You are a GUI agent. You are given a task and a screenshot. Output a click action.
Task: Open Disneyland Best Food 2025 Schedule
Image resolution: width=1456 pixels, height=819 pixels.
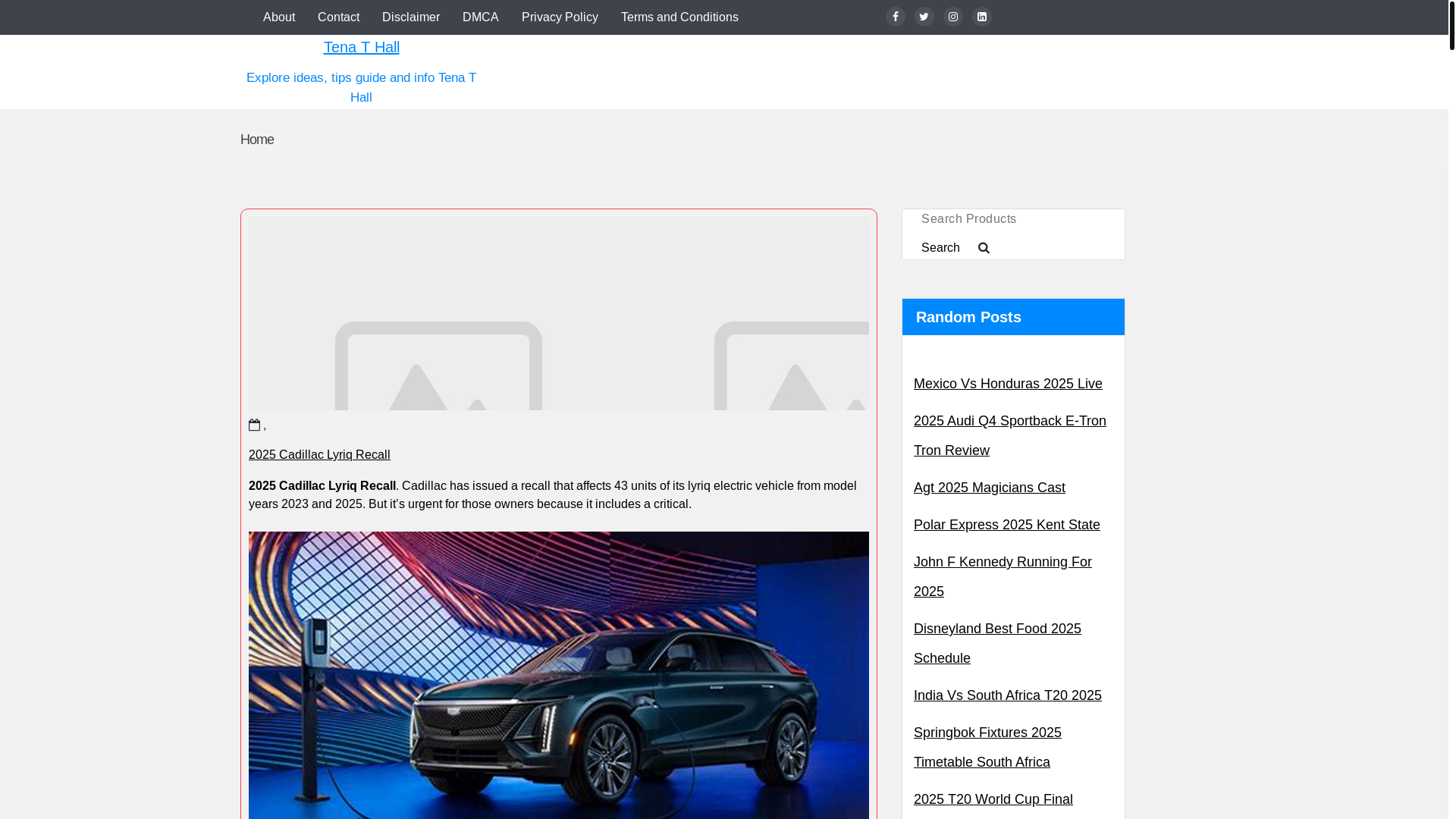pyautogui.click(x=997, y=643)
